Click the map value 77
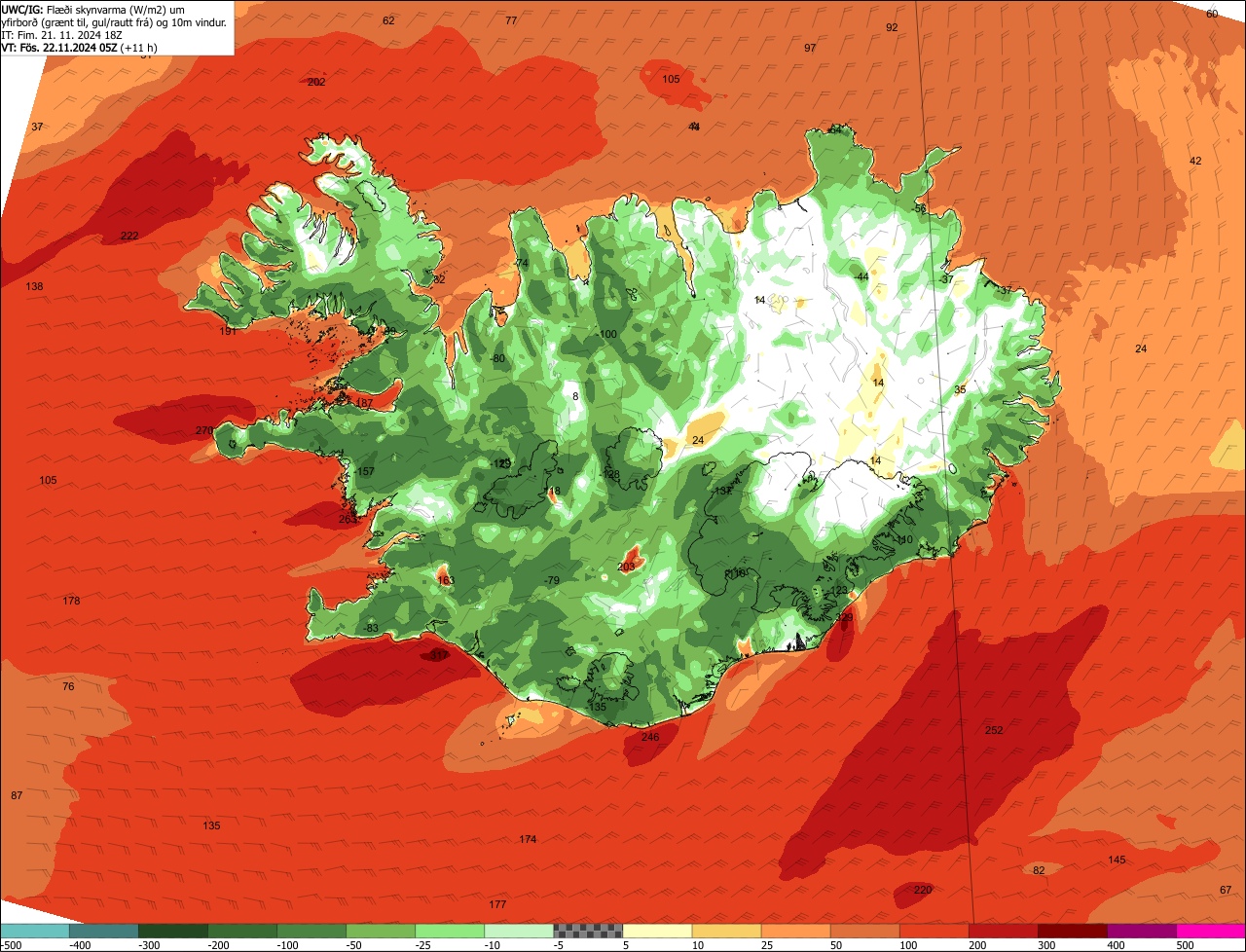This screenshot has height=952, width=1246. (x=511, y=20)
